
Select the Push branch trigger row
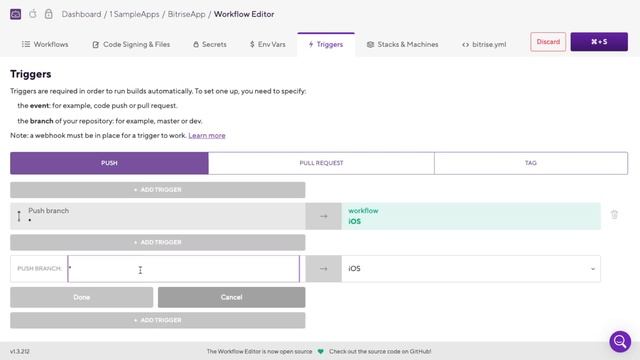[x=158, y=216]
